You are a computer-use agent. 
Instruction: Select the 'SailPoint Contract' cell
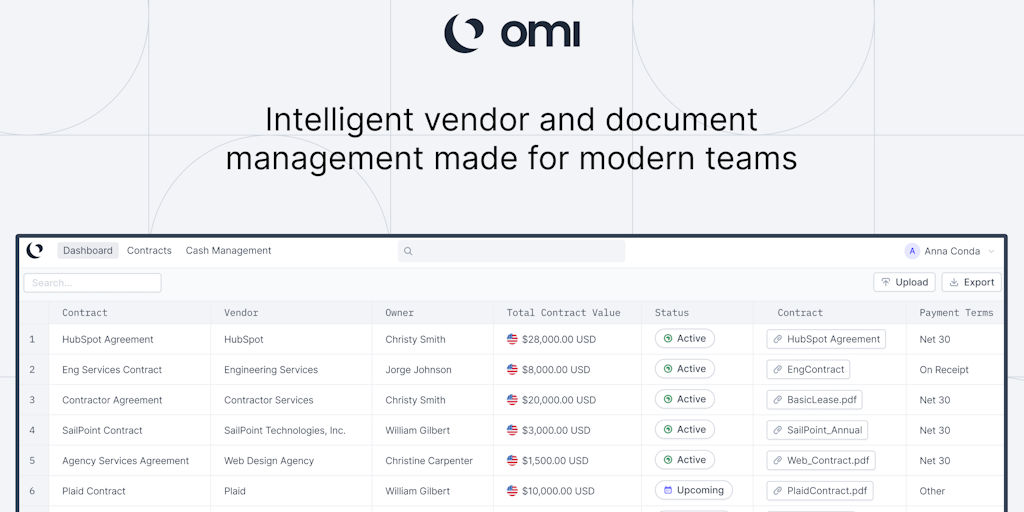[102, 430]
